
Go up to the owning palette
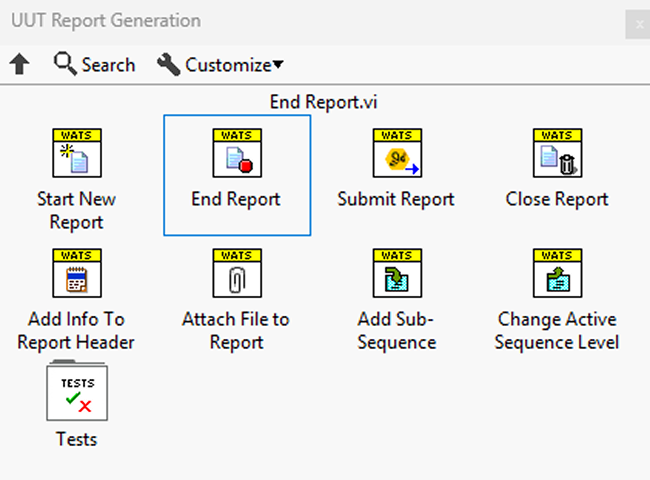20,65
